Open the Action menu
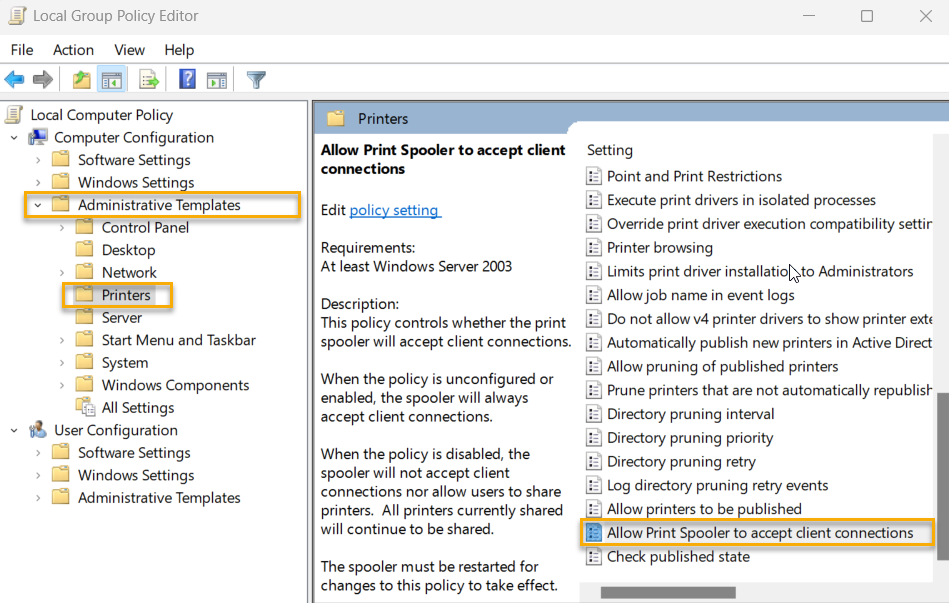The width and height of the screenshot is (949, 603). (73, 49)
